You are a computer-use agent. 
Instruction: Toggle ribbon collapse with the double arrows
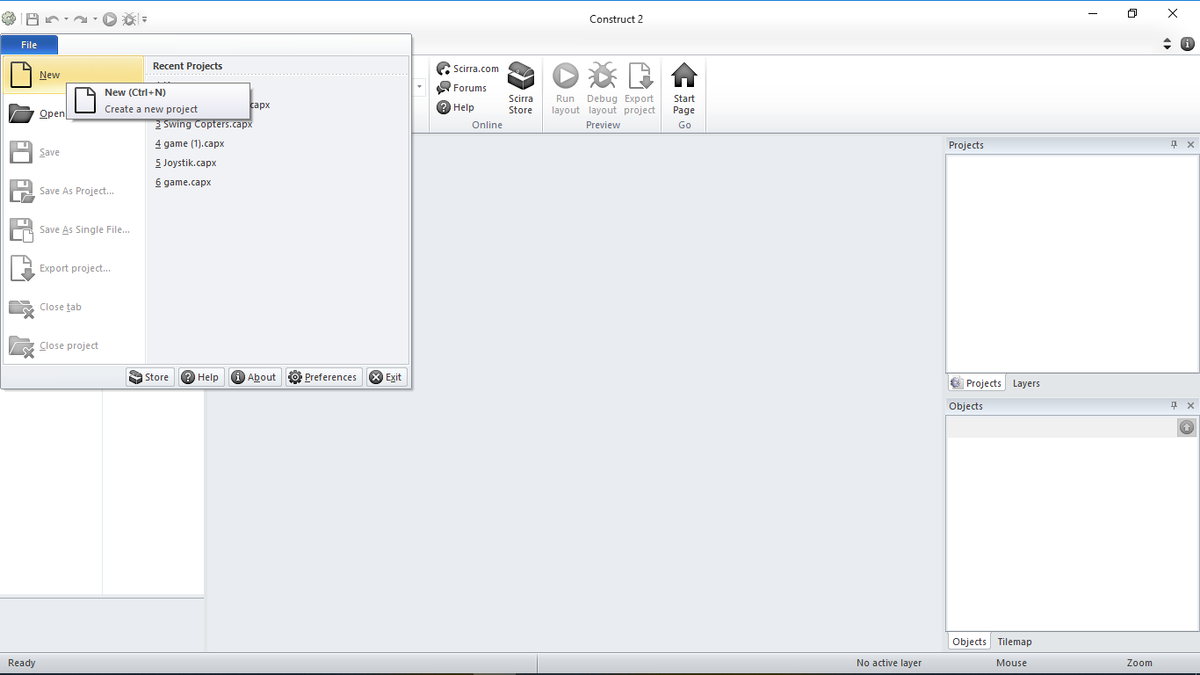point(1166,43)
